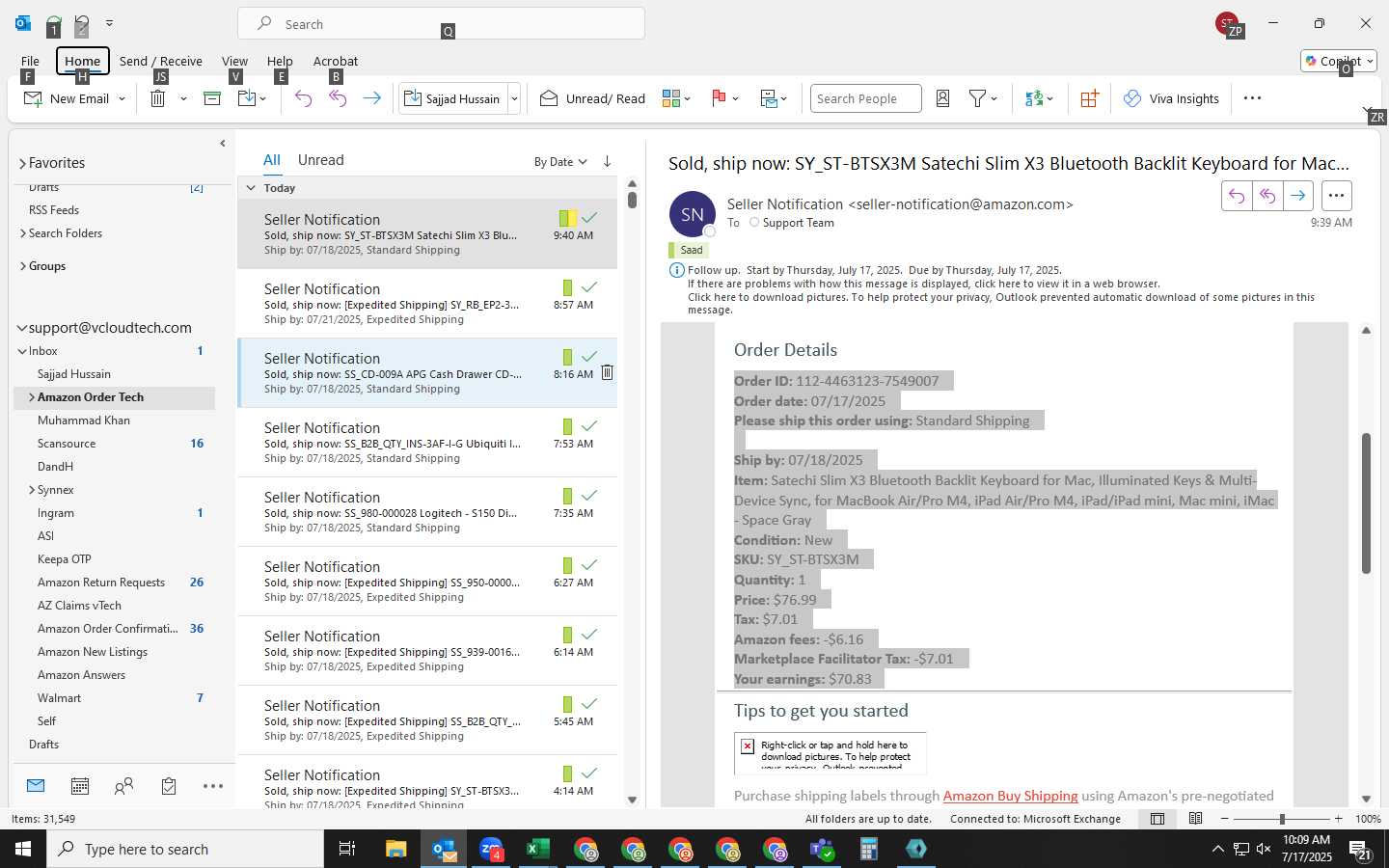
Task: Toggle complete checkmark on 7:35 AM message
Action: tap(589, 496)
